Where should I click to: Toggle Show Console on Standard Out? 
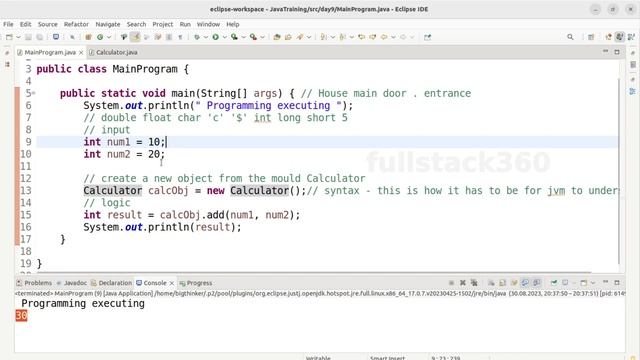pyautogui.click(x=525, y=283)
